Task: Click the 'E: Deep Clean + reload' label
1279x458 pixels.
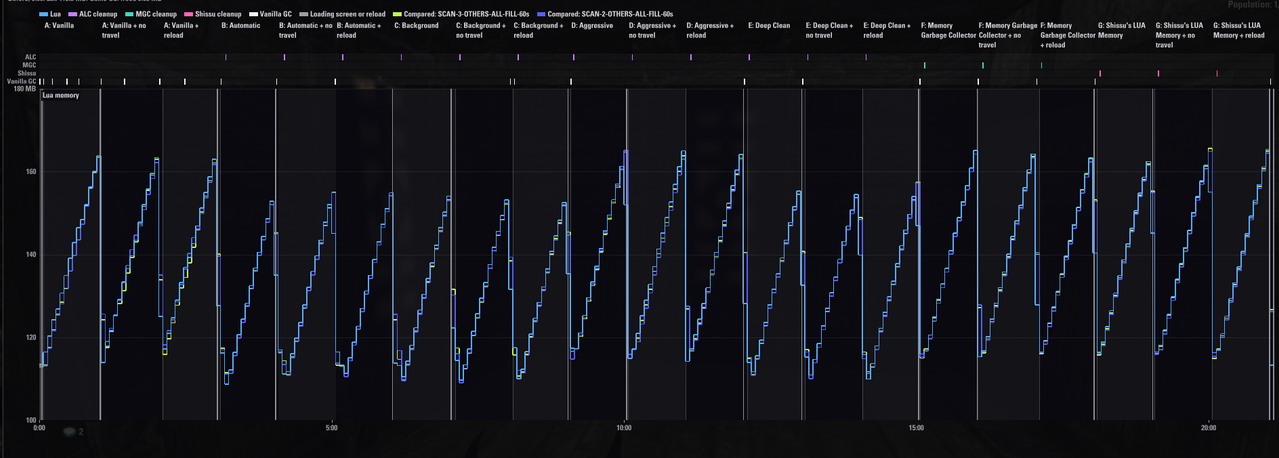Action: tap(887, 30)
